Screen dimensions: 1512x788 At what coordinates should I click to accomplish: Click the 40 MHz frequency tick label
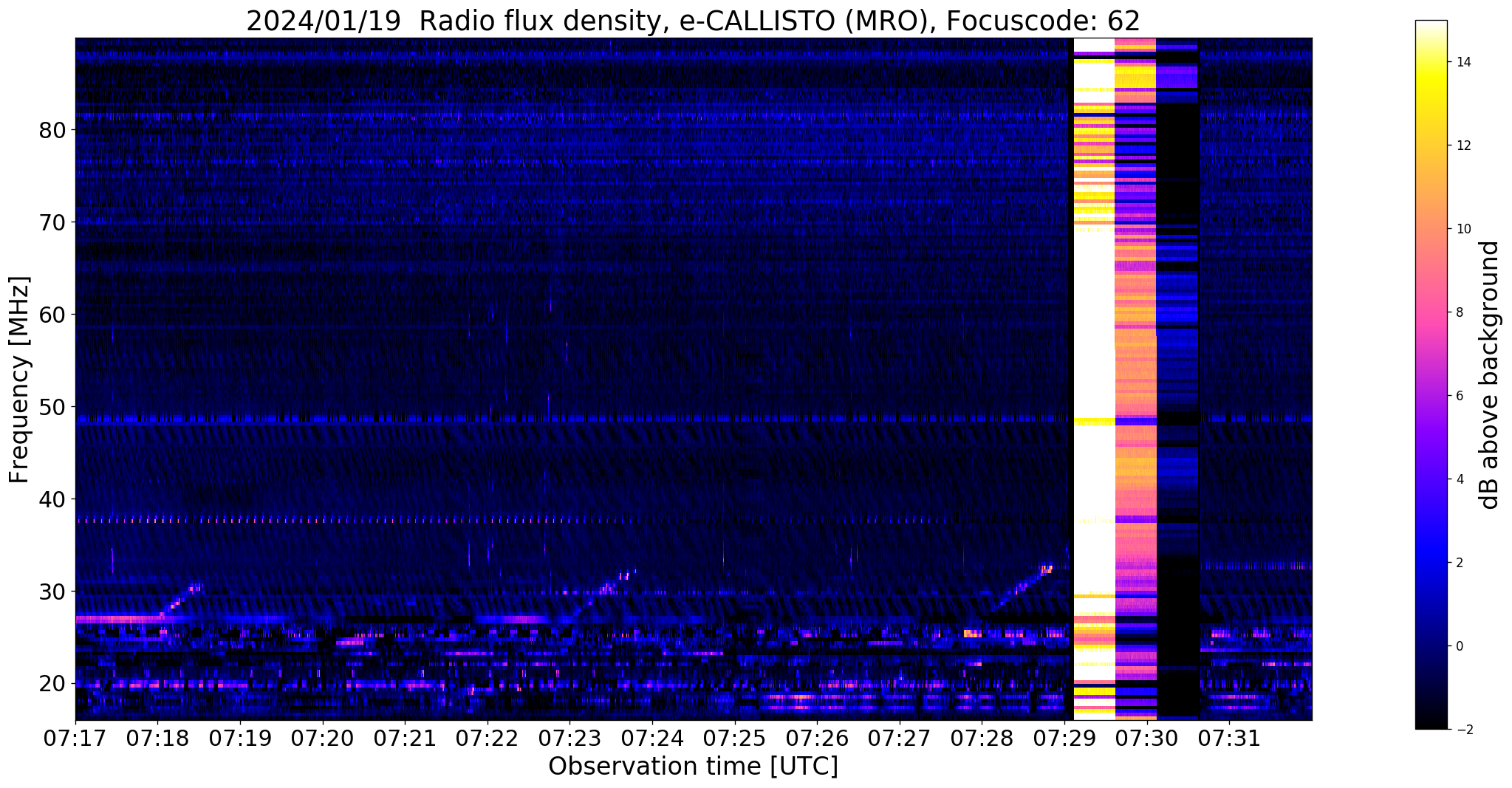click(52, 499)
